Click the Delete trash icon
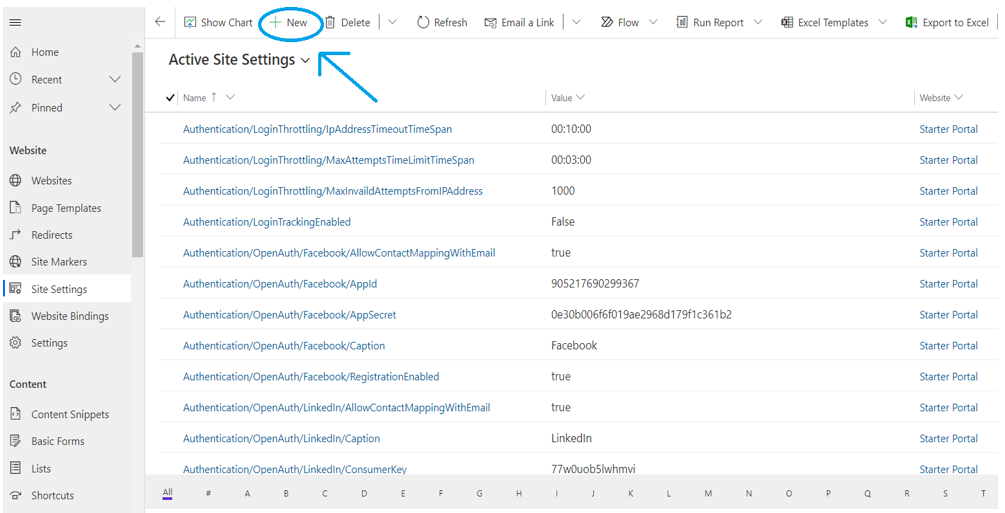This screenshot has width=1005, height=513. (330, 22)
